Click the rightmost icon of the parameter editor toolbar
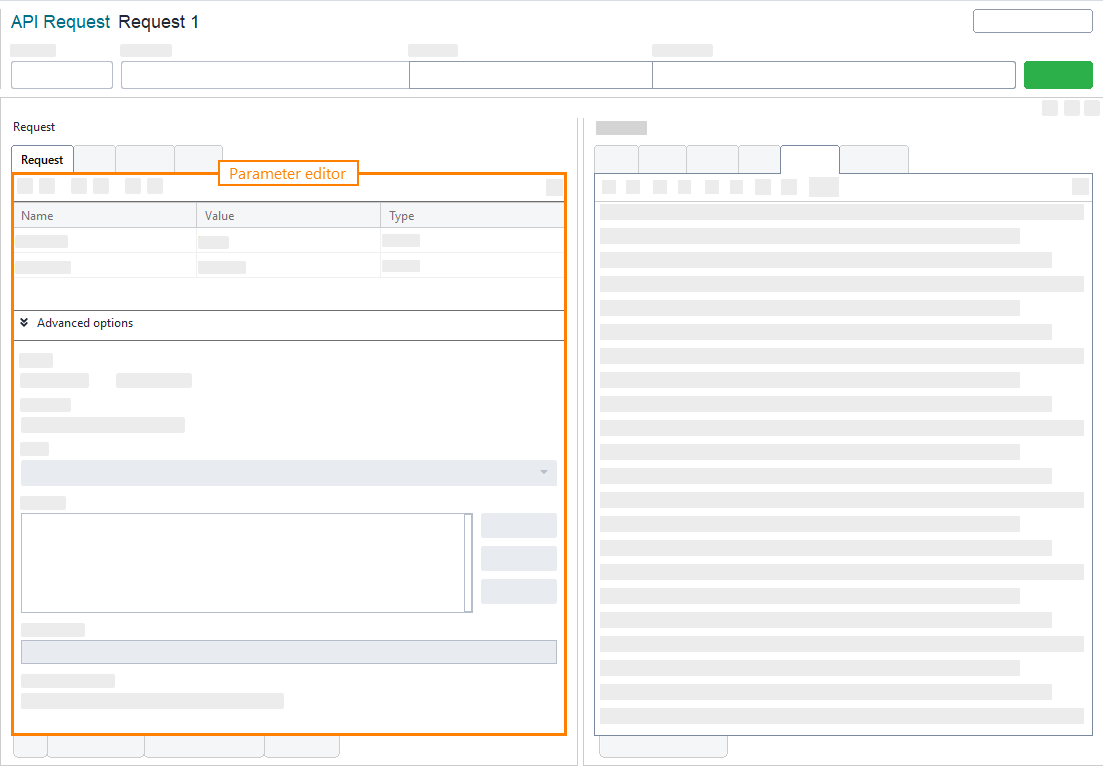This screenshot has width=1103, height=766. (553, 187)
